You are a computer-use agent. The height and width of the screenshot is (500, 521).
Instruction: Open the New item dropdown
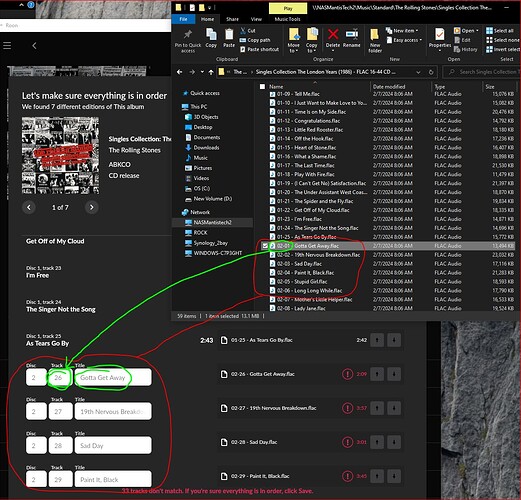click(x=402, y=31)
